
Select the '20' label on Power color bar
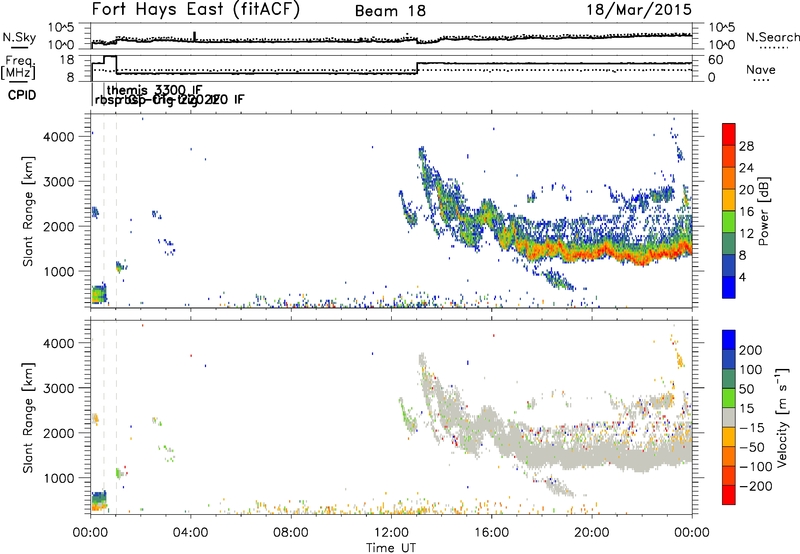tap(746, 190)
